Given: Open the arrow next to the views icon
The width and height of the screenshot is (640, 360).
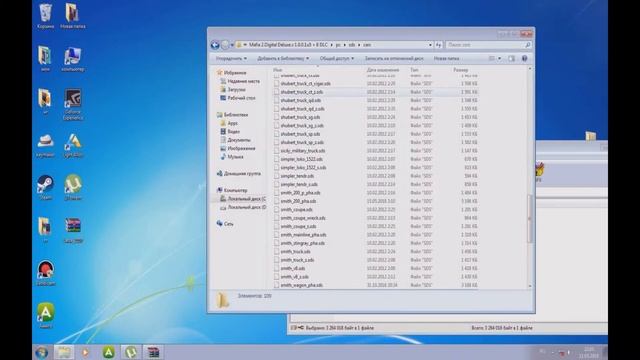Looking at the screenshot, I should 500,58.
